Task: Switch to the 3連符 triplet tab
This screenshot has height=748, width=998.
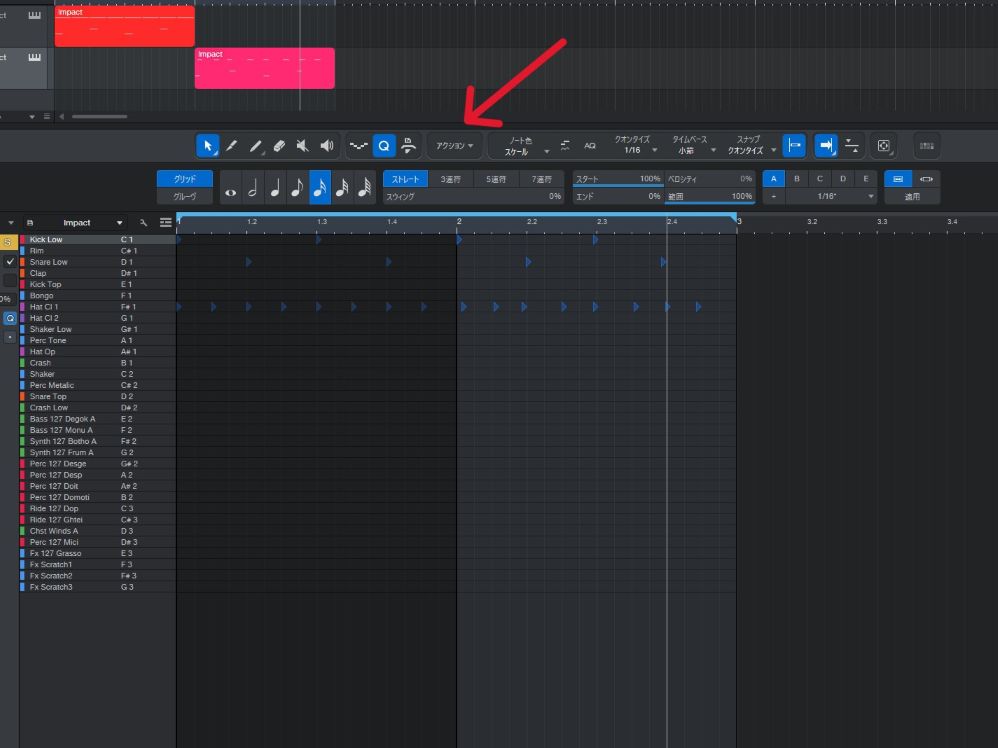Action: [x=450, y=179]
